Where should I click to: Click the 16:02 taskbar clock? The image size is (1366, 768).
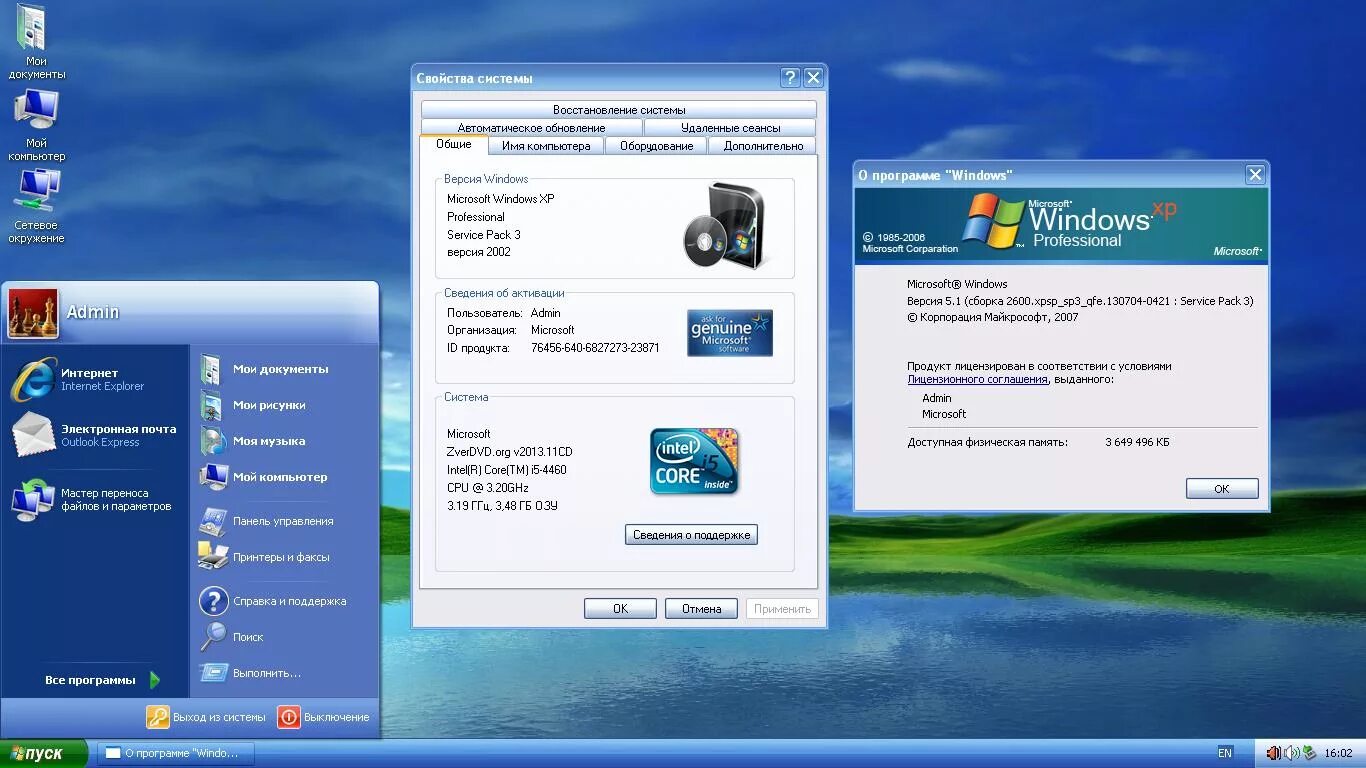pos(1338,753)
